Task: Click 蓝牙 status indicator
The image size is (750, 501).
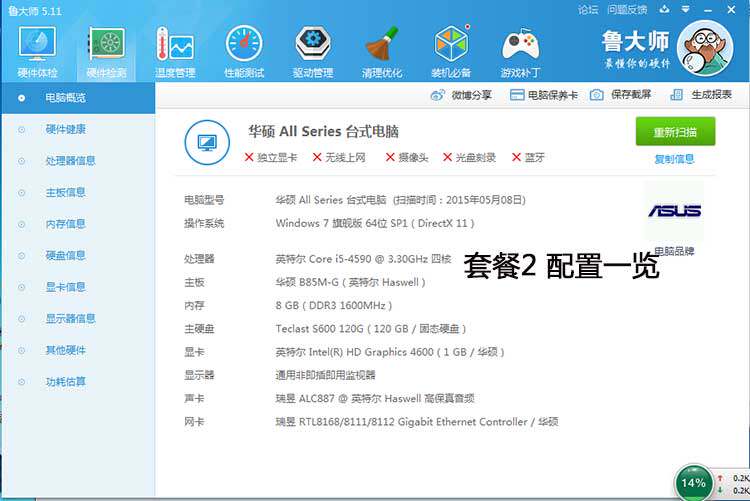Action: click(x=528, y=157)
